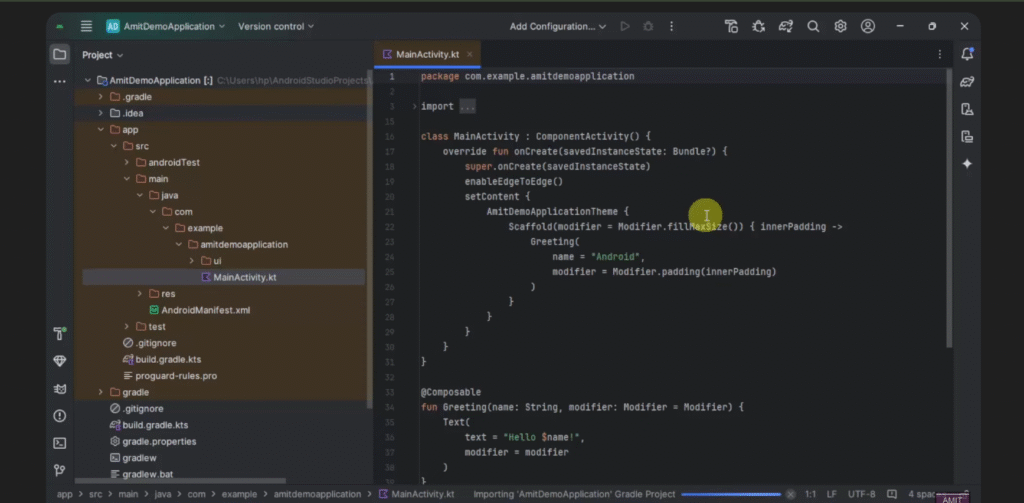Viewport: 1024px width, 503px height.
Task: Click on the @Composable annotation
Action: point(451,392)
